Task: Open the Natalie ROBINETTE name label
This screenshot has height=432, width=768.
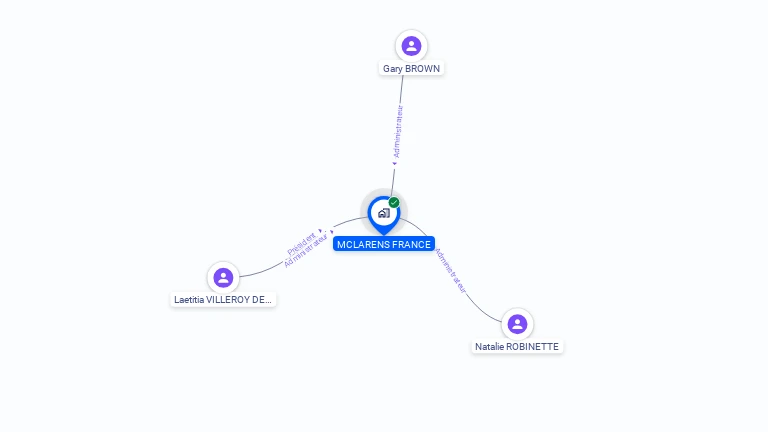Action: (517, 347)
